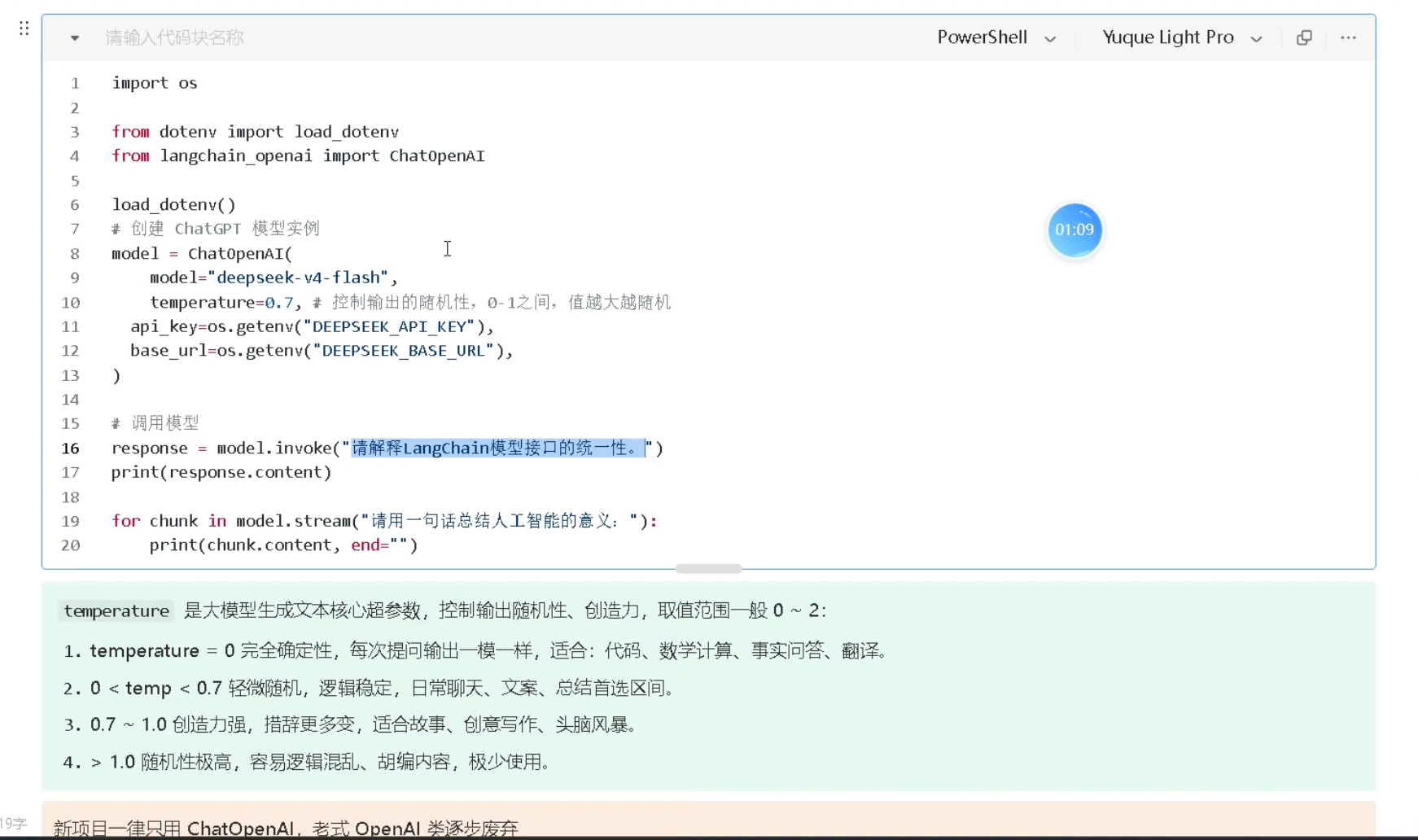Open the more options ellipsis menu

pos(1348,37)
